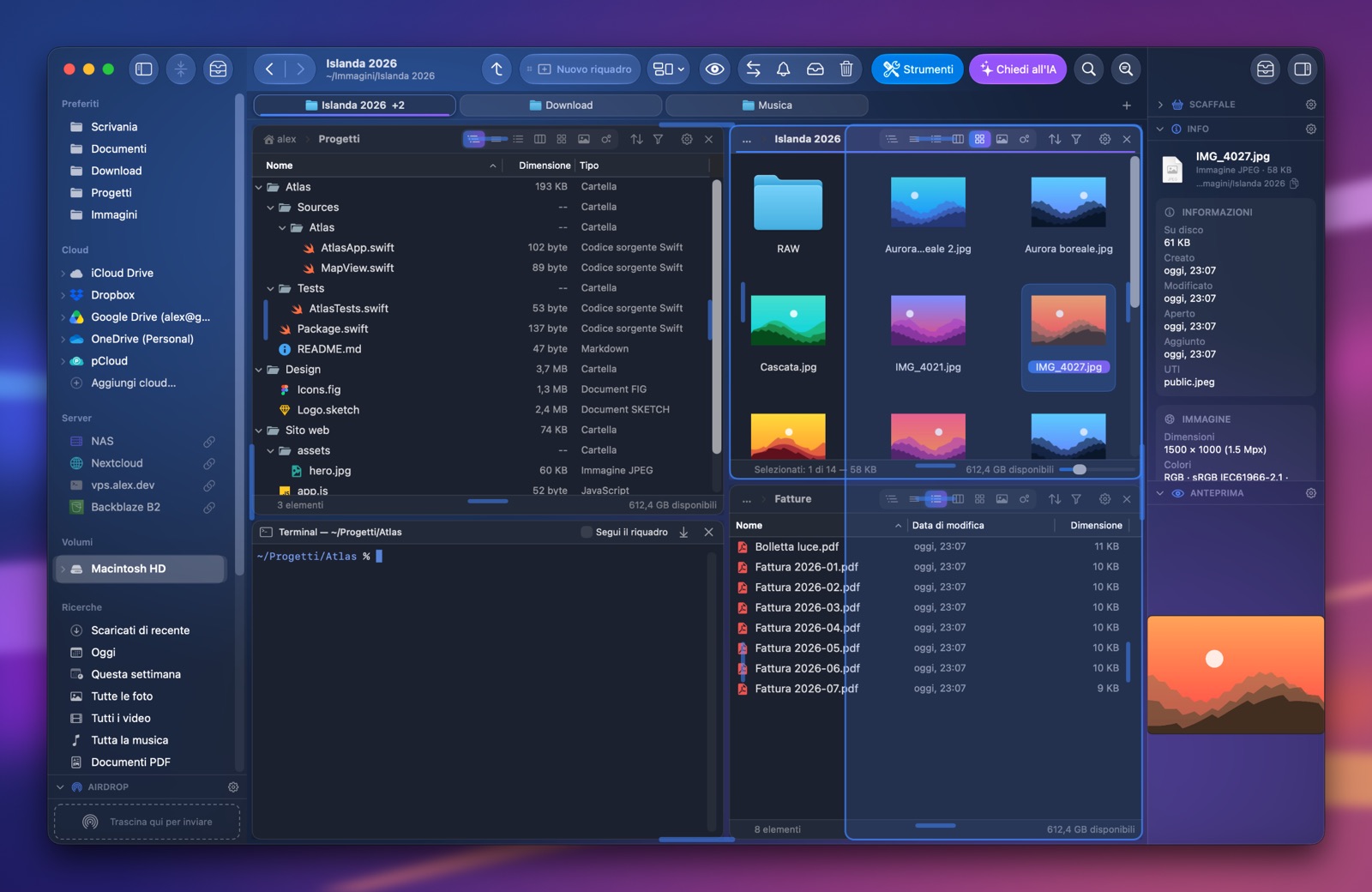Click the zoom magnifier icon in toolbar
This screenshot has height=892, width=1372.
click(1126, 69)
